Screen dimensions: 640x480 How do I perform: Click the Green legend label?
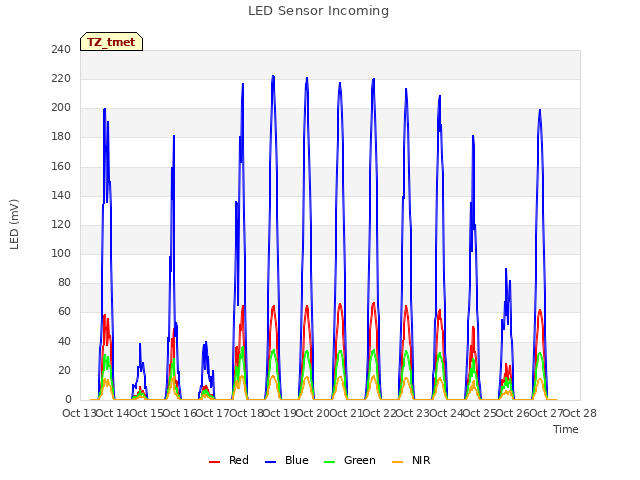pos(360,460)
